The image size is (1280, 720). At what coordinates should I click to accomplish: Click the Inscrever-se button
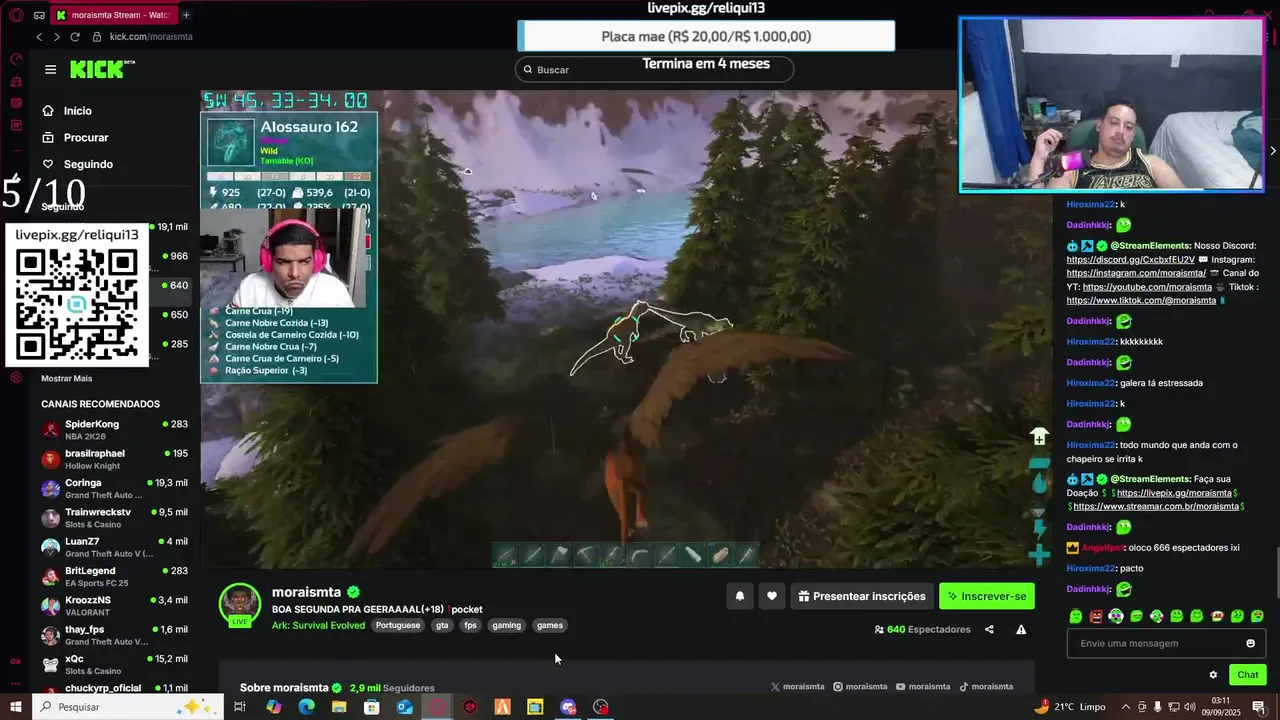[x=987, y=596]
